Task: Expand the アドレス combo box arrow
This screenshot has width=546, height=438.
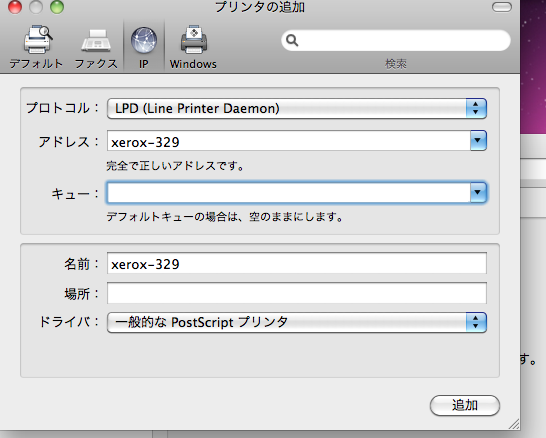Action: coord(478,140)
